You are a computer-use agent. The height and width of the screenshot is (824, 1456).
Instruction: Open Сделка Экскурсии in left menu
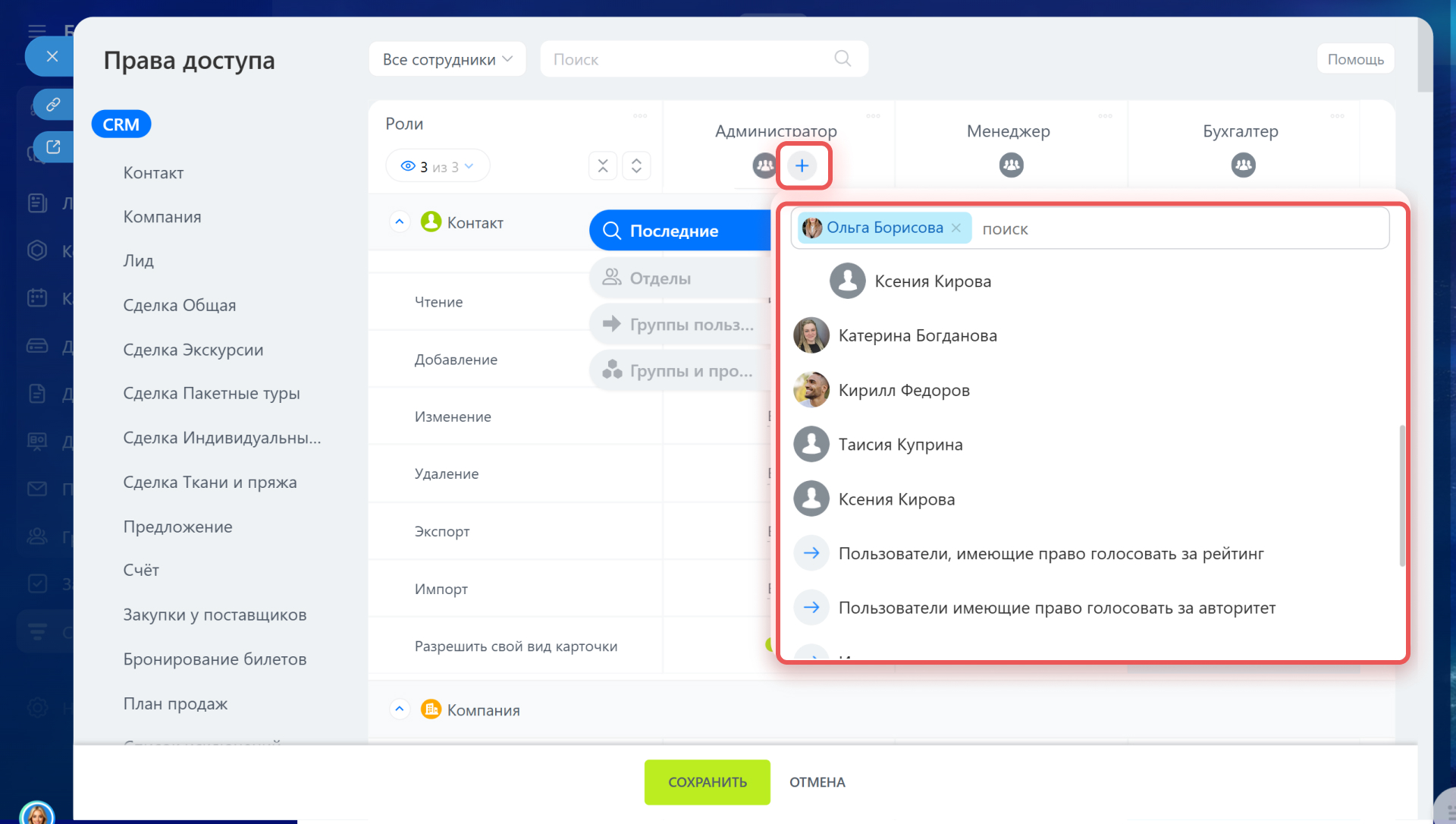(193, 350)
